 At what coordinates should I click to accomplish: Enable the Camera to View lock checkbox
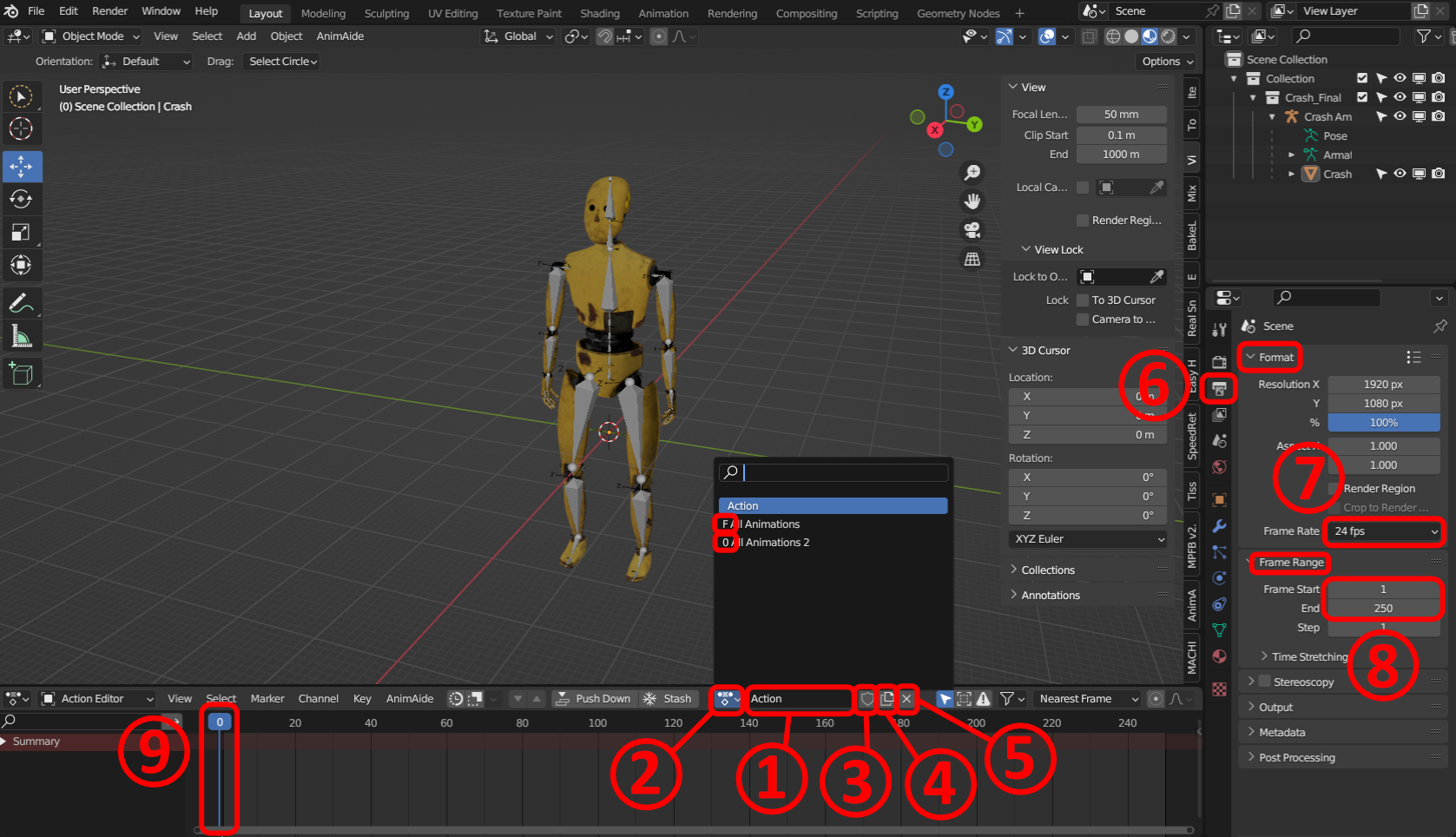[1083, 320]
